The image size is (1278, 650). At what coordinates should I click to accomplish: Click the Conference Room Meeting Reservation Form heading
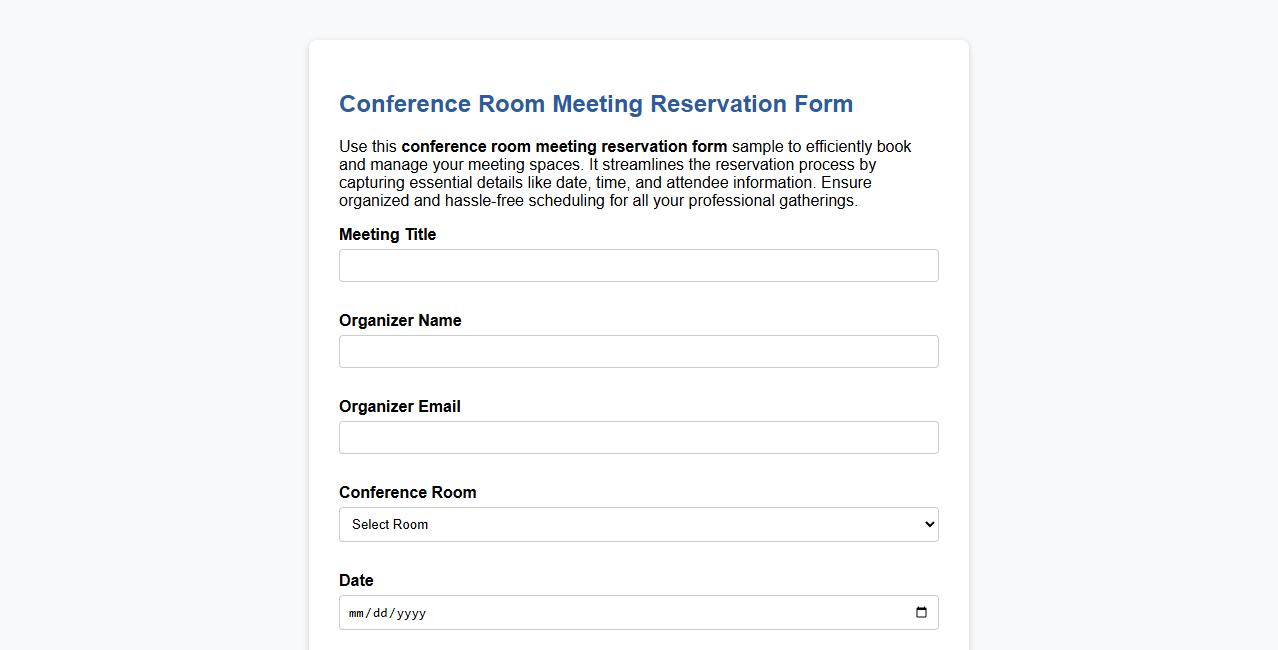click(x=596, y=104)
